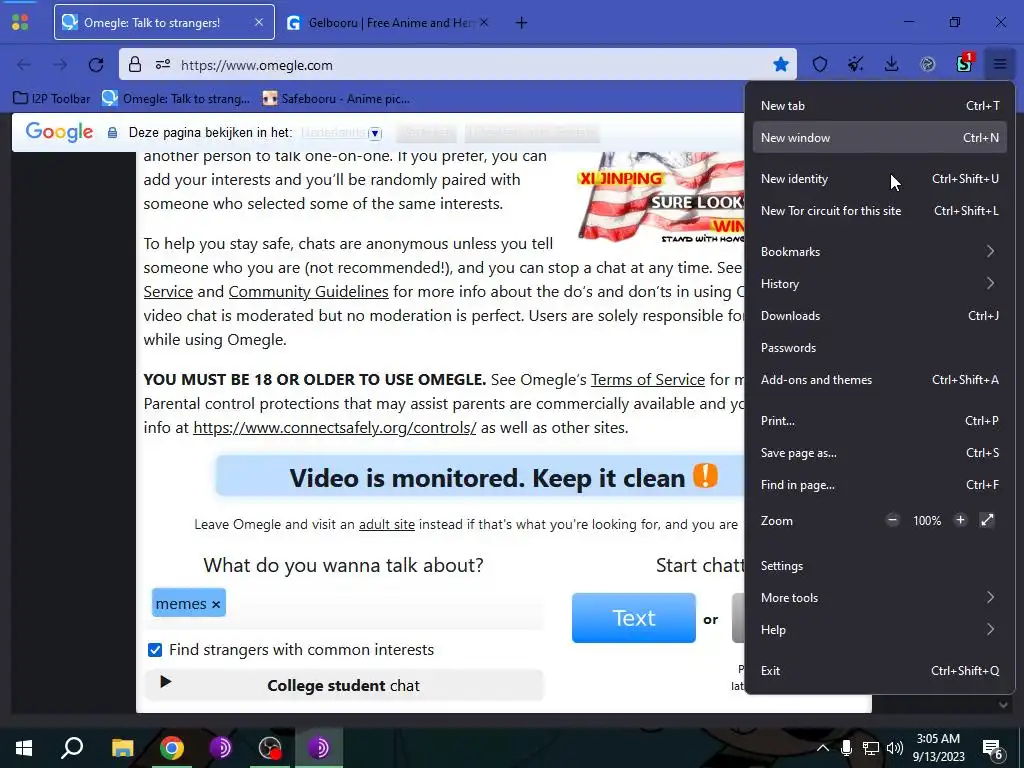Open Downloads from the menu
Screen dimensions: 1024x768
tap(880, 315)
